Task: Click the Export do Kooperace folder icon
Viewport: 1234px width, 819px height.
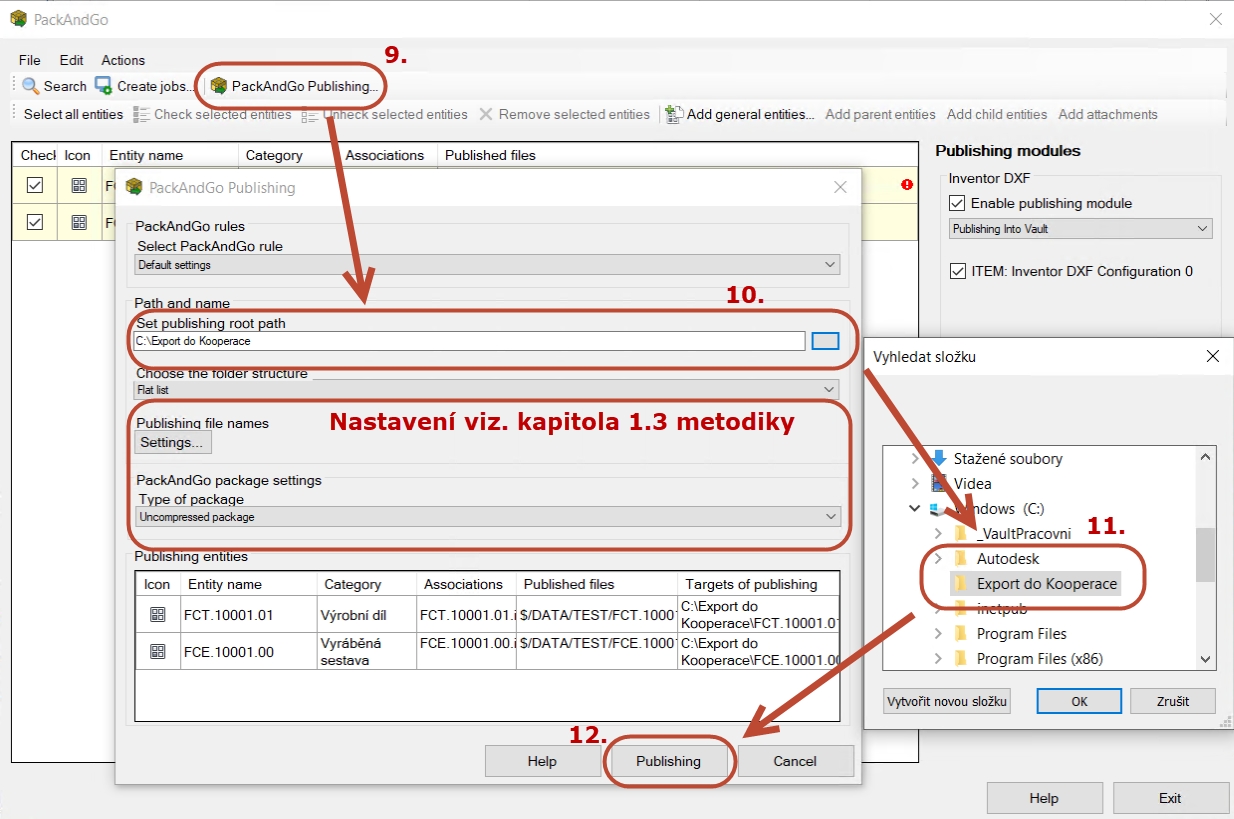Action: pyautogui.click(x=961, y=584)
